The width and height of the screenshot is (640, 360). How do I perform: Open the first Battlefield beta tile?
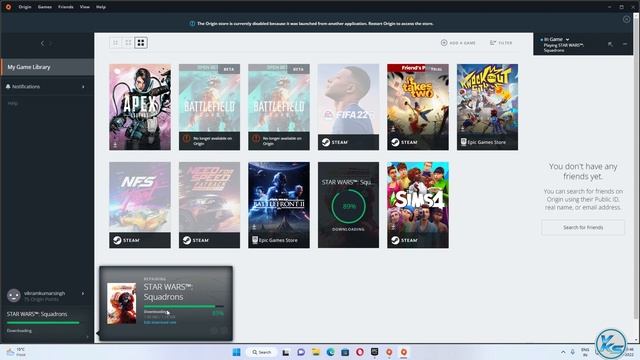(x=209, y=107)
